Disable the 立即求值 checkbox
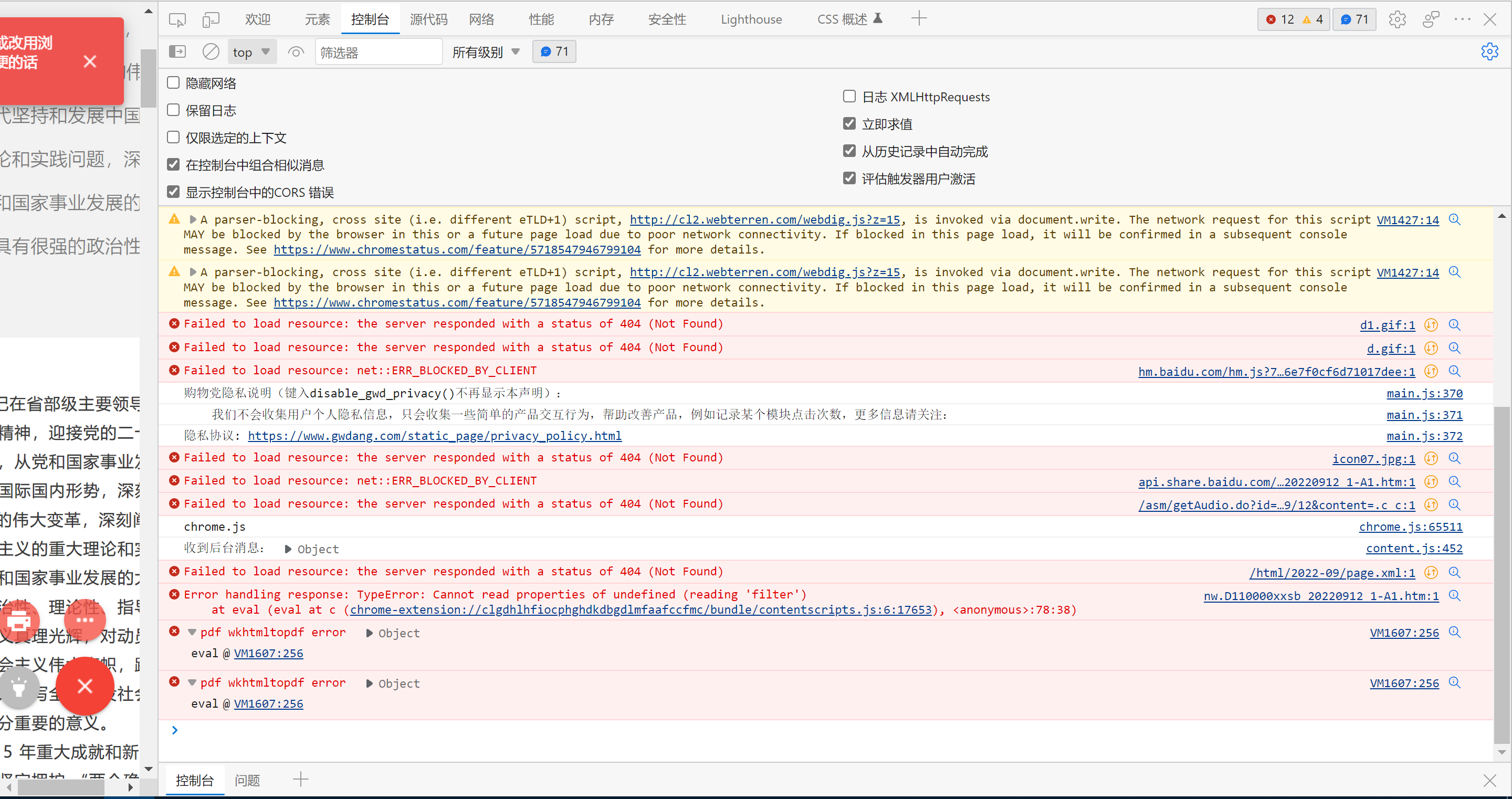Viewport: 1512px width, 799px height. pos(849,123)
